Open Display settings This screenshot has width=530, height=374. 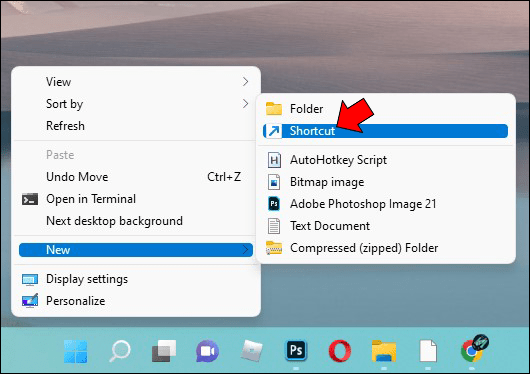tap(136, 279)
